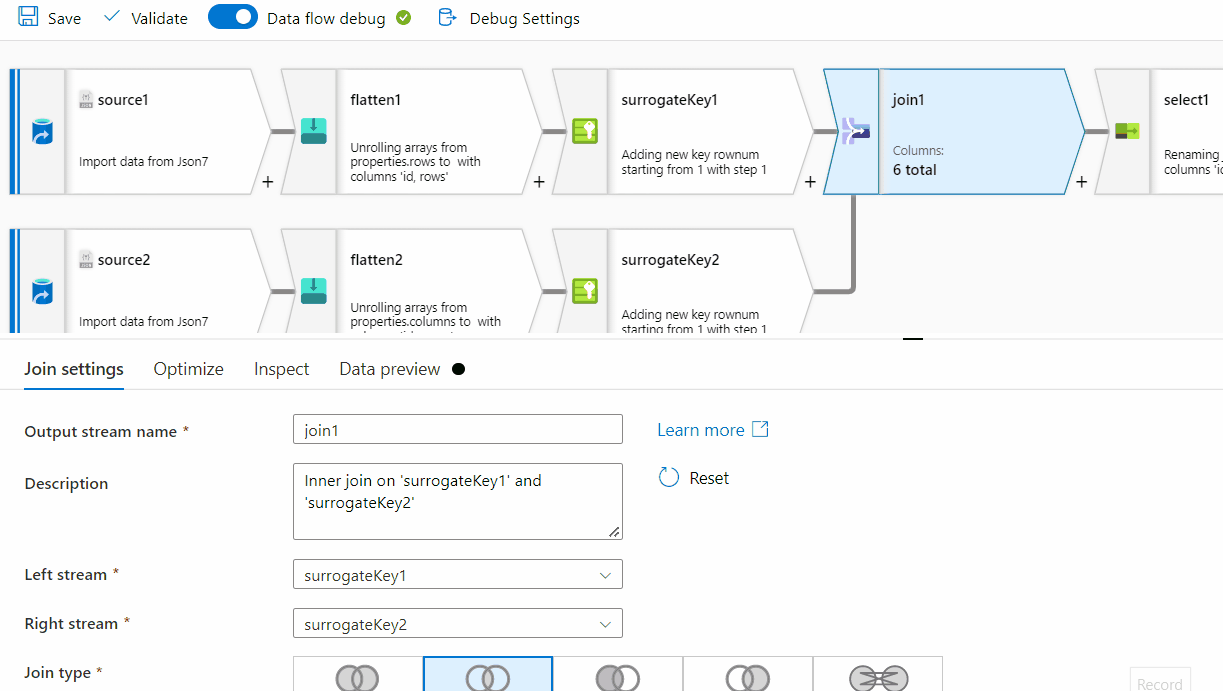Open the Data preview tab
1223x691 pixels.
pos(390,369)
